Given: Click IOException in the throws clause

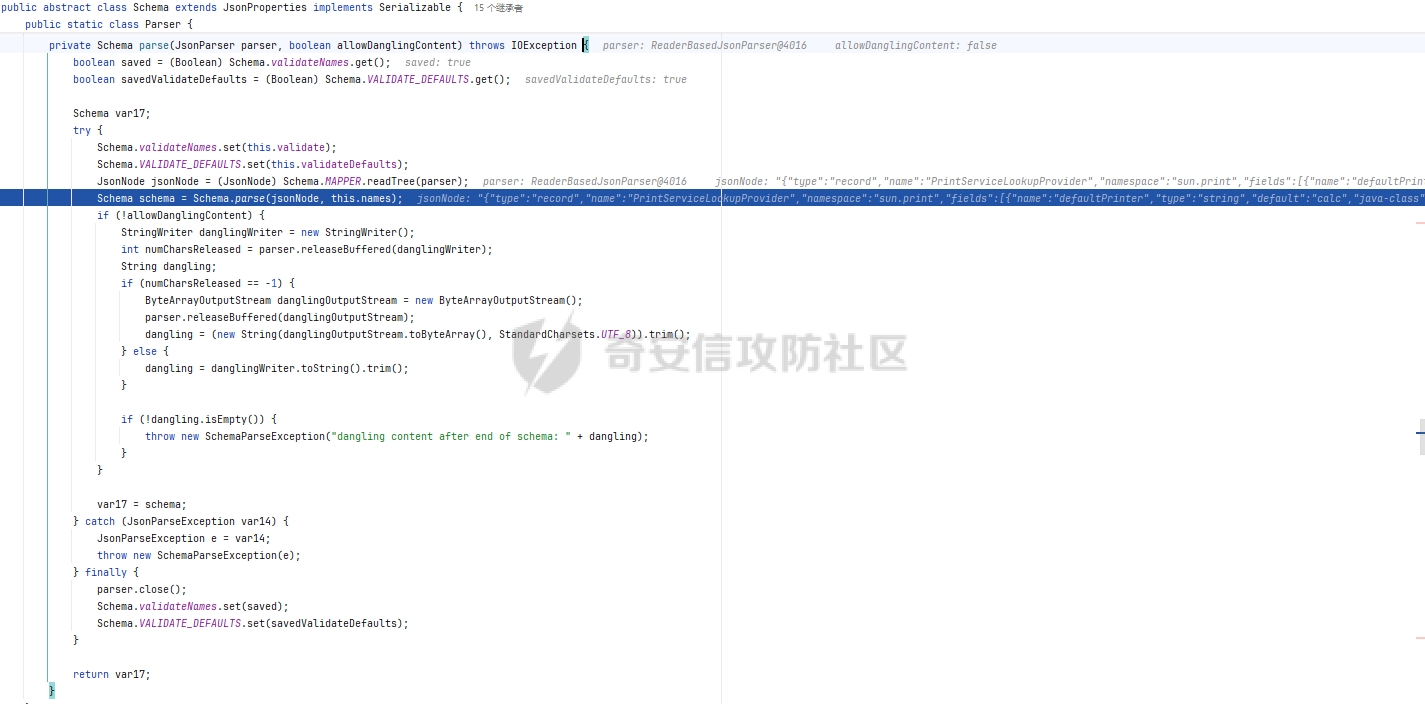Looking at the screenshot, I should (x=543, y=45).
